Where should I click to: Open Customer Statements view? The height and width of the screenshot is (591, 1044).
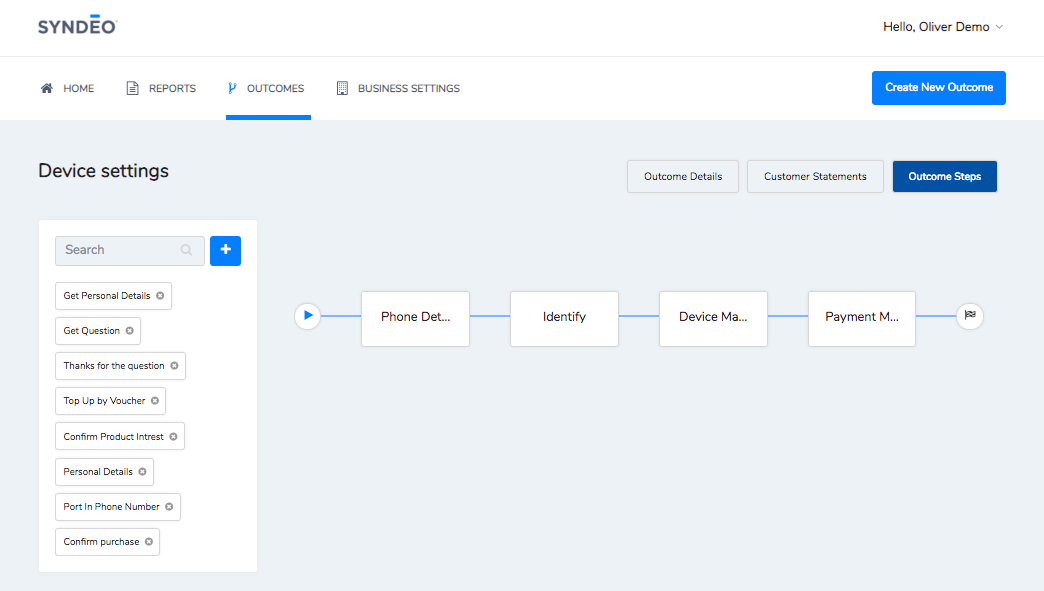pyautogui.click(x=815, y=176)
